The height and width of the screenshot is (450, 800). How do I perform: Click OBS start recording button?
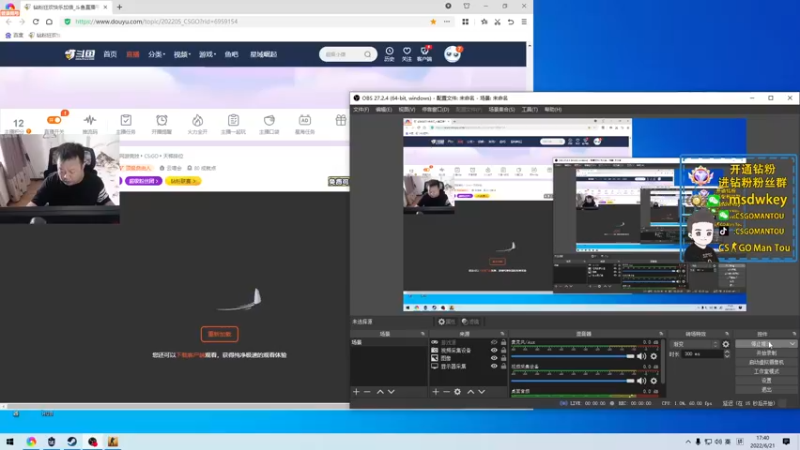point(766,353)
